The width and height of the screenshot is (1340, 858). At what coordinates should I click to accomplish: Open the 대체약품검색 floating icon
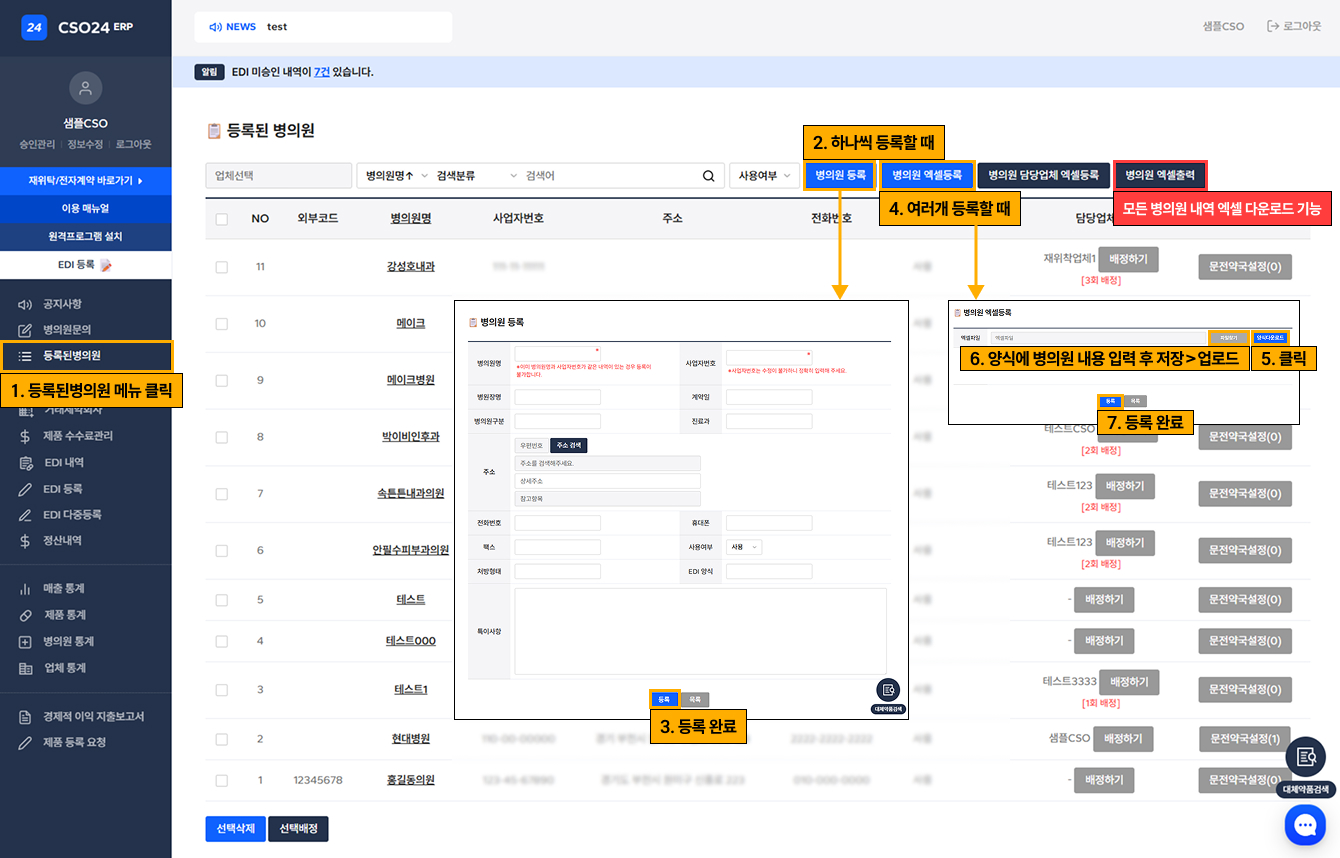[1305, 757]
